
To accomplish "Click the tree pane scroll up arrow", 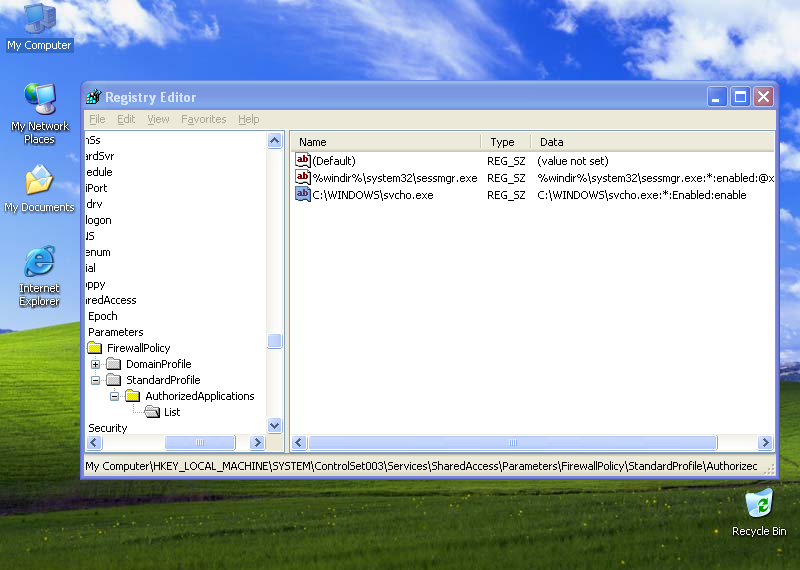I will coord(274,140).
